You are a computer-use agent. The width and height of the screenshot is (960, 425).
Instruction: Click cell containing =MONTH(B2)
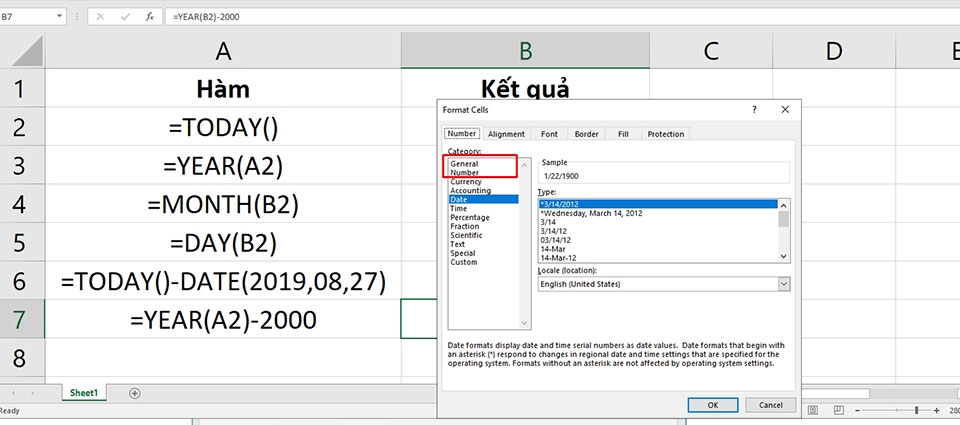point(223,205)
